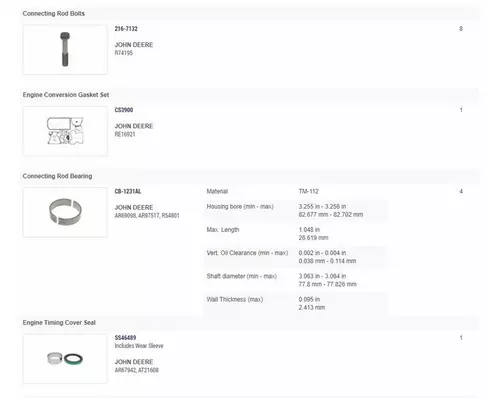This screenshot has width=500, height=400.
Task: Click OEM number RE16921
Action: pos(125,134)
